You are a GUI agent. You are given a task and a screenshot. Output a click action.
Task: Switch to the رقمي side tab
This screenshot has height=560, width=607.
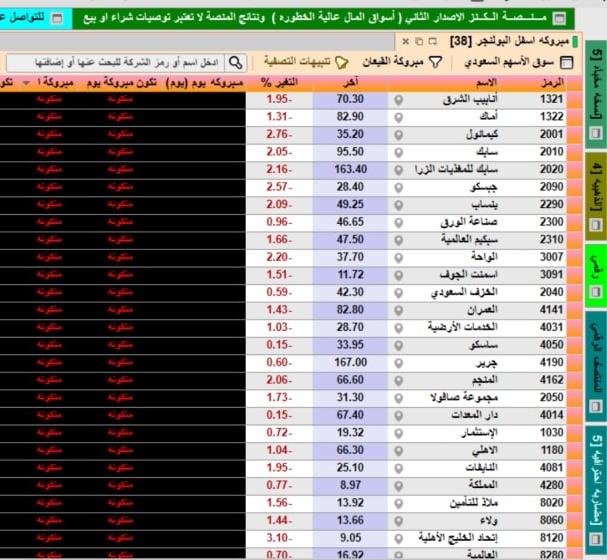click(x=596, y=276)
